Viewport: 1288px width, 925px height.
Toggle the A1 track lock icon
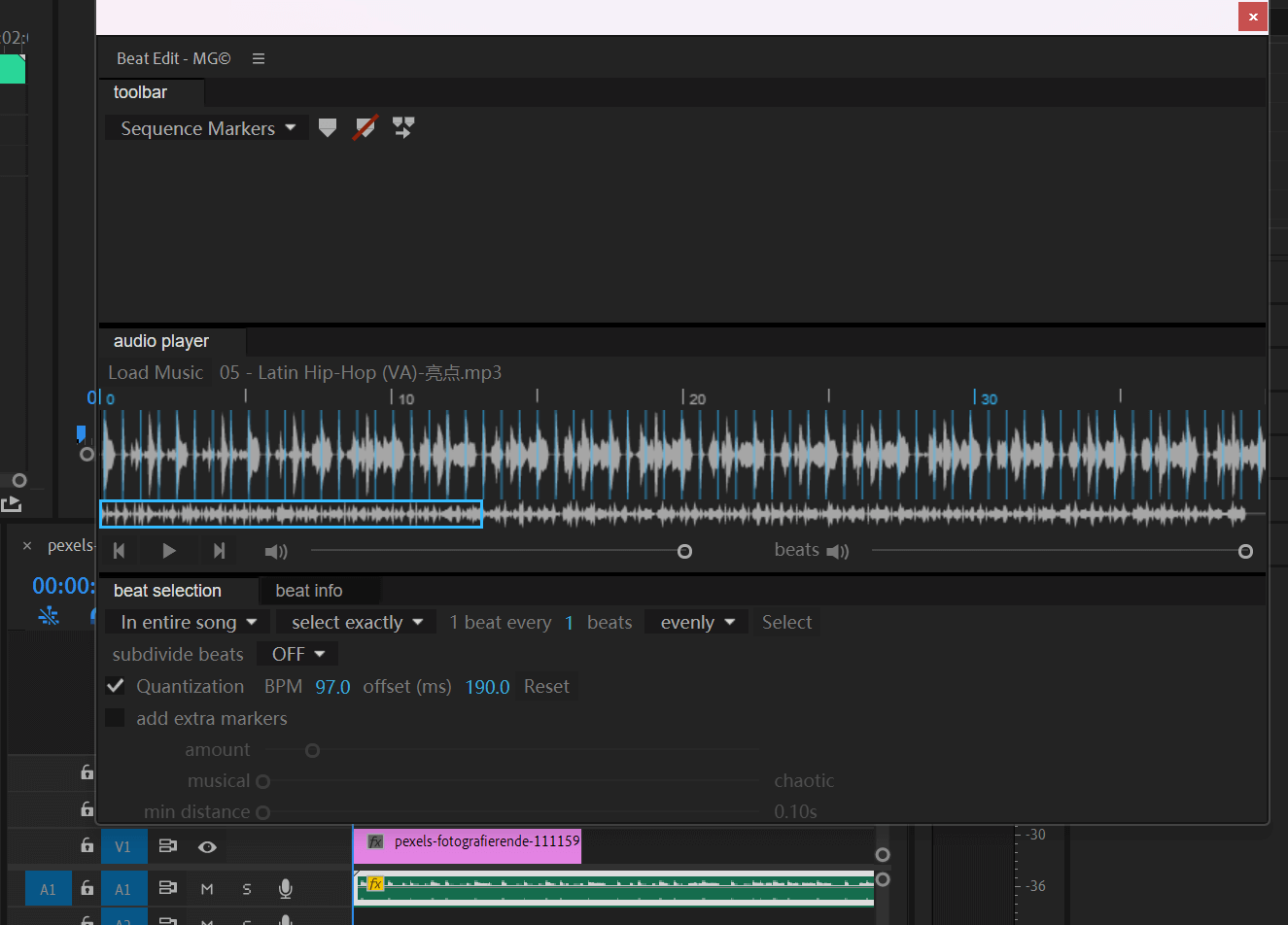87,888
